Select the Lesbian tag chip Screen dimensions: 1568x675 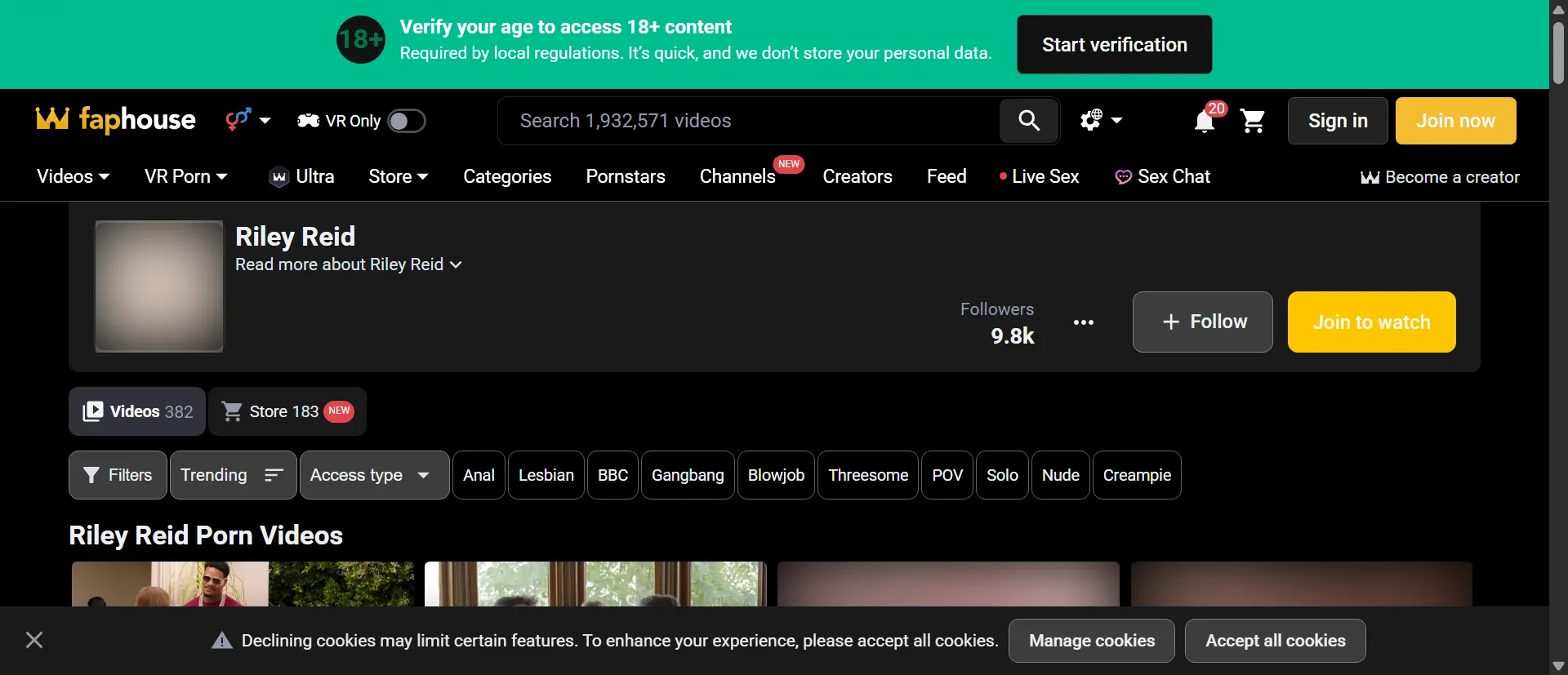pyautogui.click(x=546, y=475)
